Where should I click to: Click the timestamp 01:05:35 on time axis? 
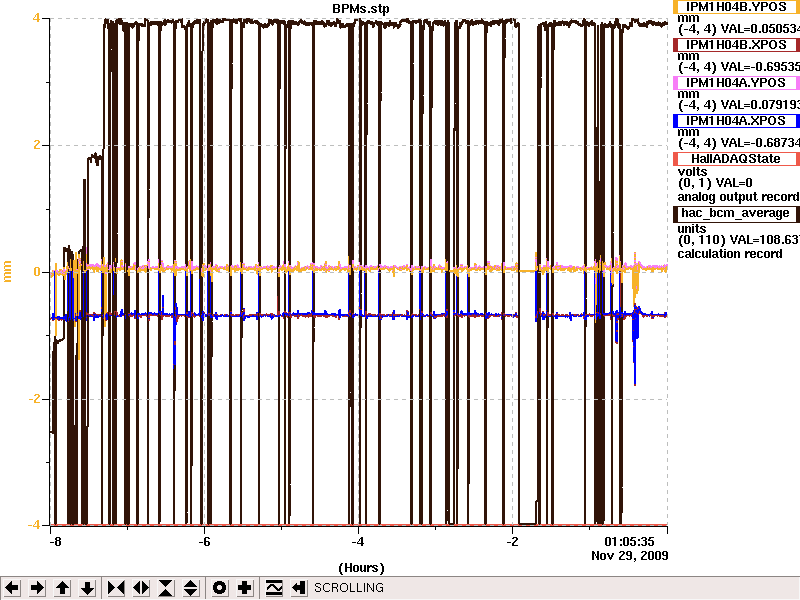[629, 541]
